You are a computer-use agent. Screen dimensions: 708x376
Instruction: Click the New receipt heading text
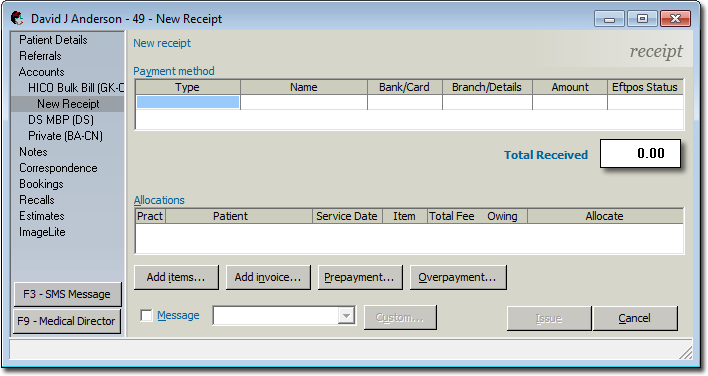click(162, 43)
